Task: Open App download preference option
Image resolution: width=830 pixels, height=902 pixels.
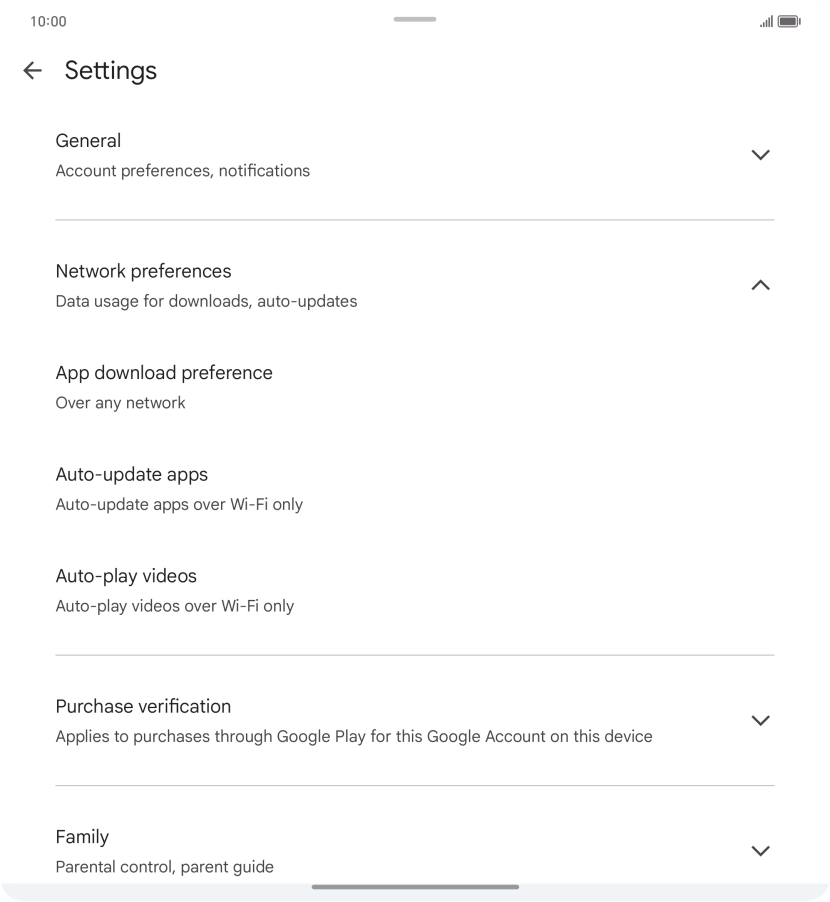Action: [164, 373]
